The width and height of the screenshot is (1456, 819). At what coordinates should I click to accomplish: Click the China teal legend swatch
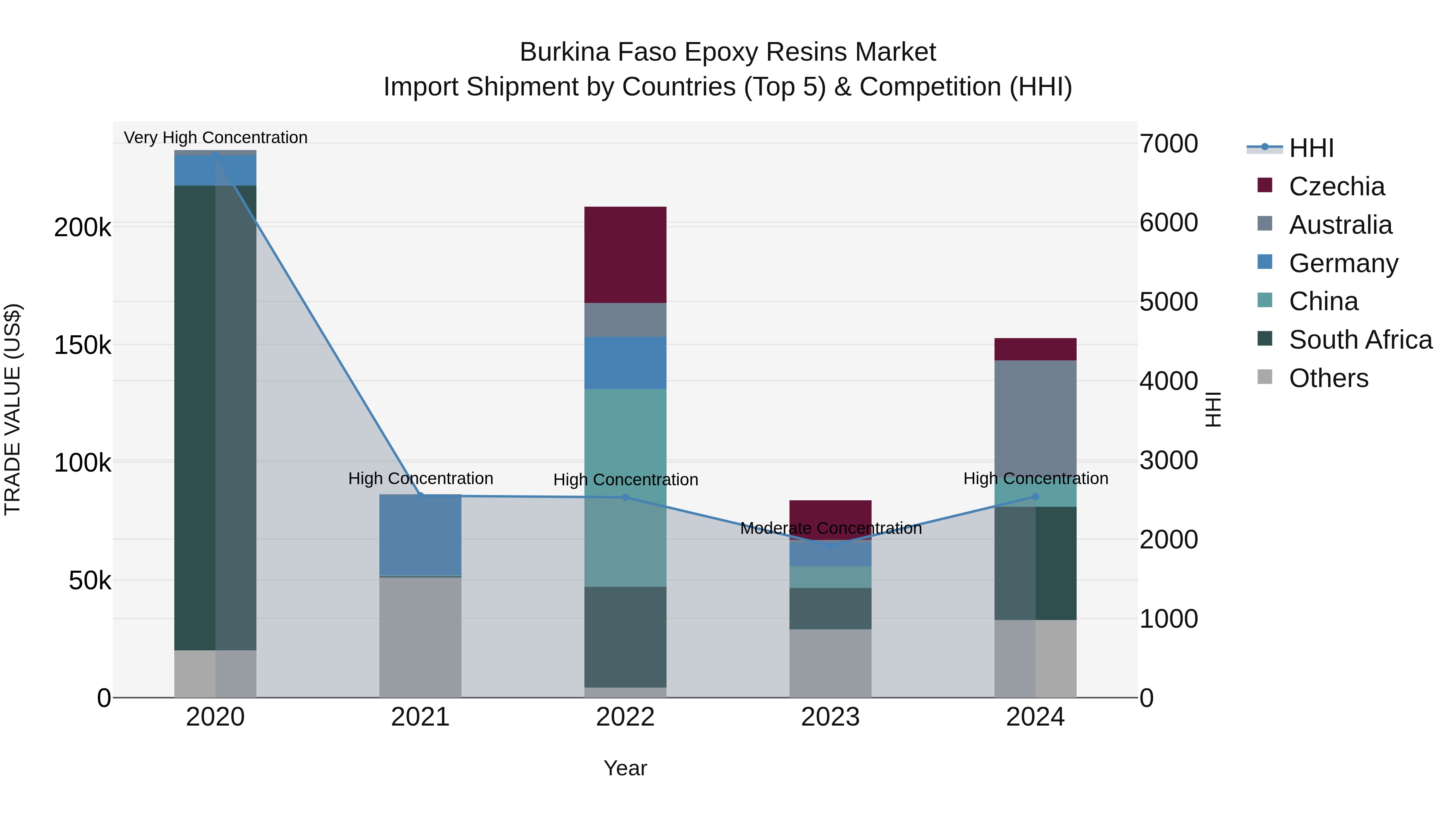click(1265, 301)
